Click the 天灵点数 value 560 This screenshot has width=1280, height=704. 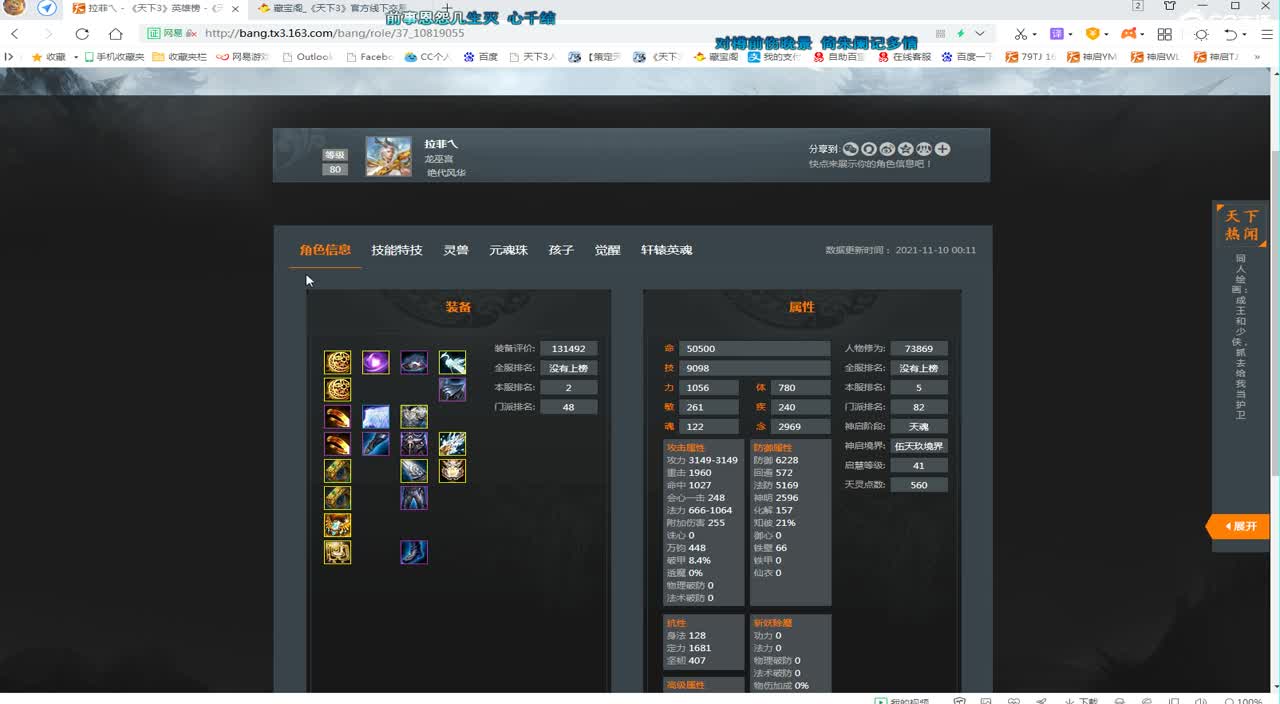point(919,485)
